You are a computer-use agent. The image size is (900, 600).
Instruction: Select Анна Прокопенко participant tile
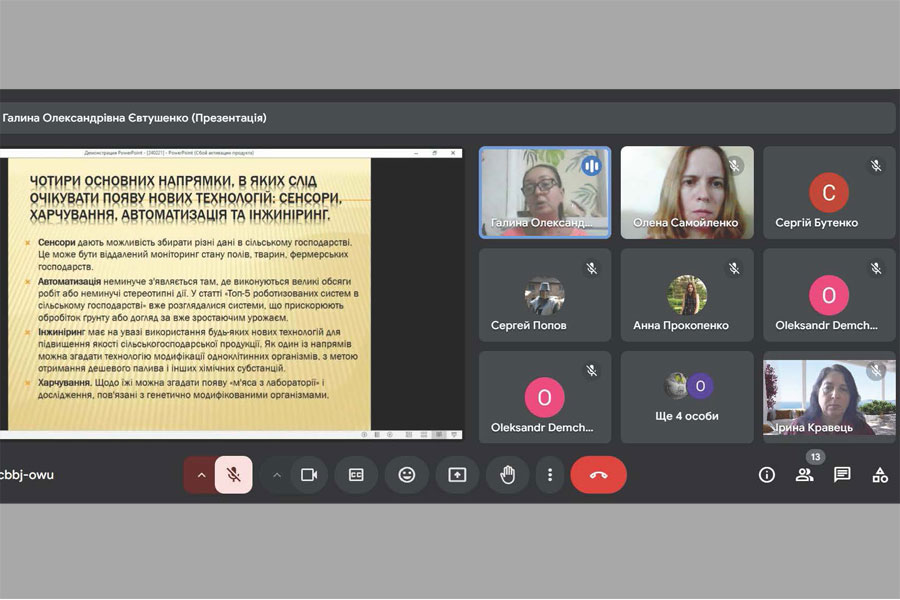pyautogui.click(x=687, y=295)
